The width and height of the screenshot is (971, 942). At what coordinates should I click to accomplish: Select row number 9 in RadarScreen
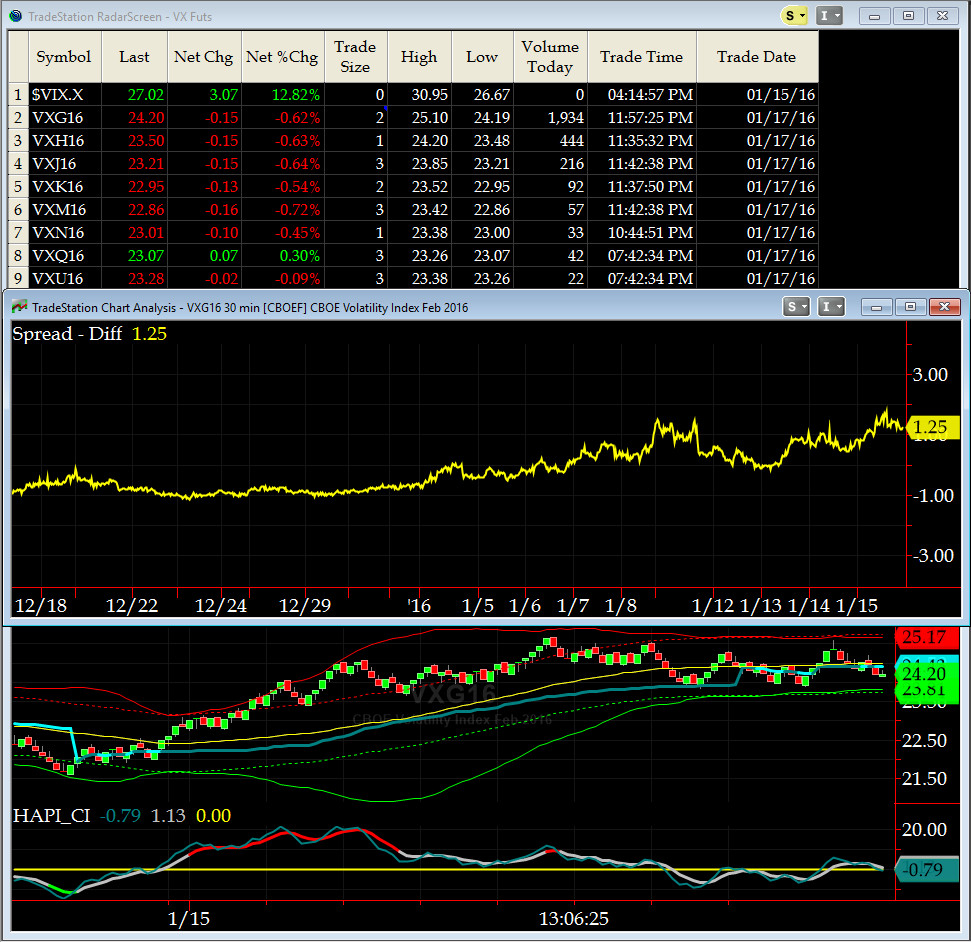coord(19,278)
